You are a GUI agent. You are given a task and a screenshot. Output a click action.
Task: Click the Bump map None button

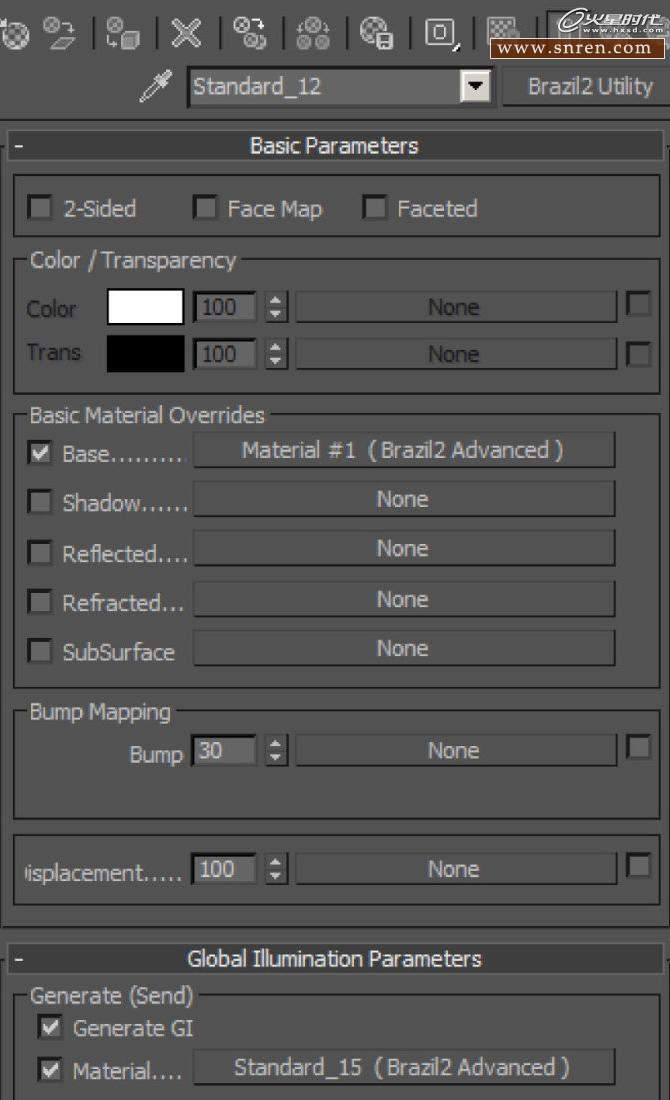tap(456, 751)
